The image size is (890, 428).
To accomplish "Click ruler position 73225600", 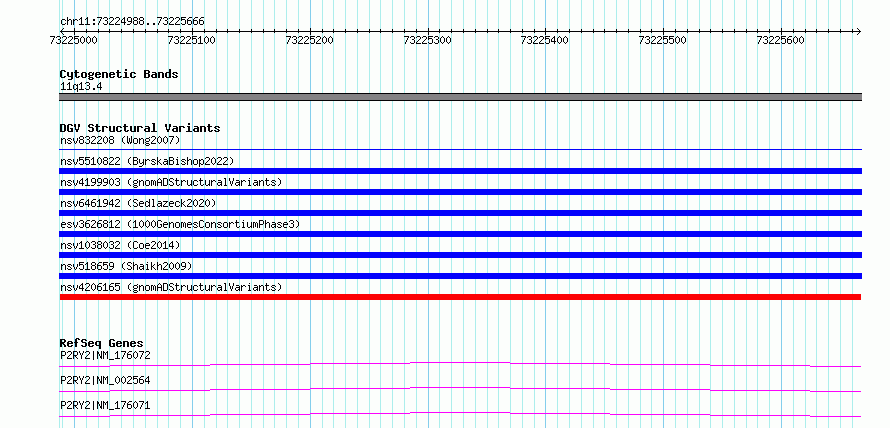I will 781,41.
